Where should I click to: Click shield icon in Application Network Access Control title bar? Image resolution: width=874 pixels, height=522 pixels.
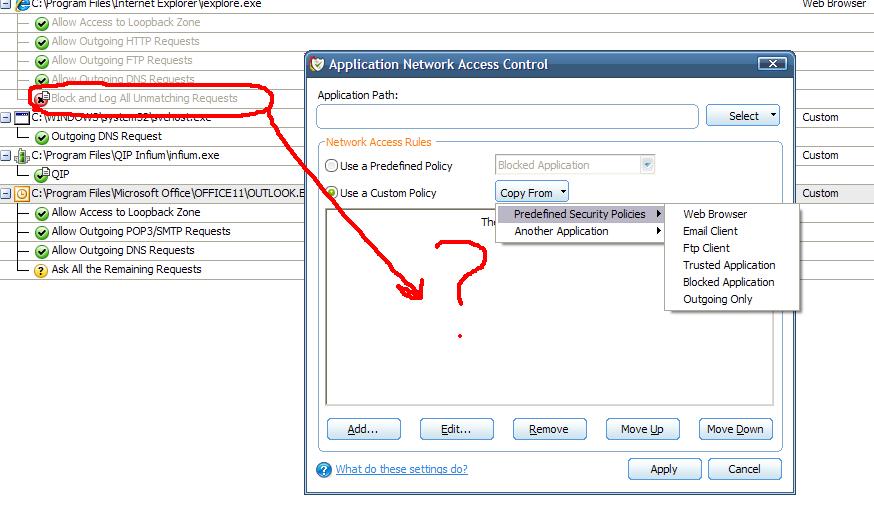pos(317,64)
